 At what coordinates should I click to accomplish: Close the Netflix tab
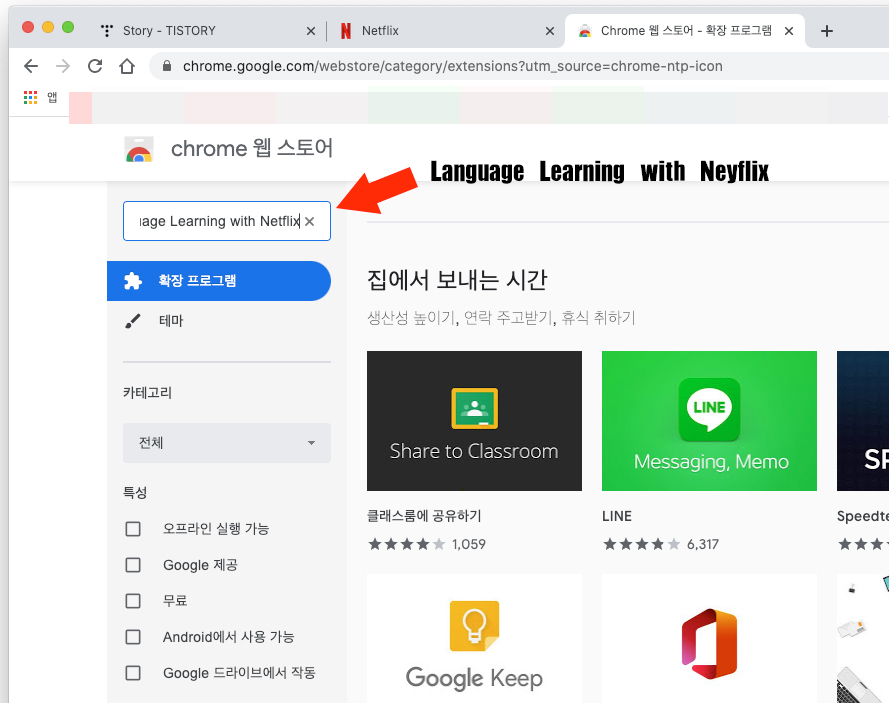[549, 31]
